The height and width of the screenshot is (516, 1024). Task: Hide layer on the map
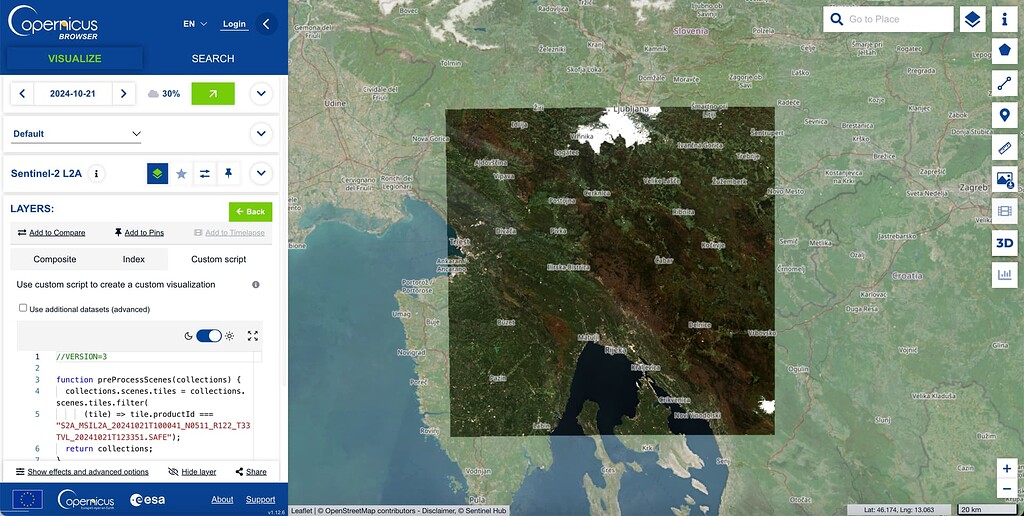(193, 472)
